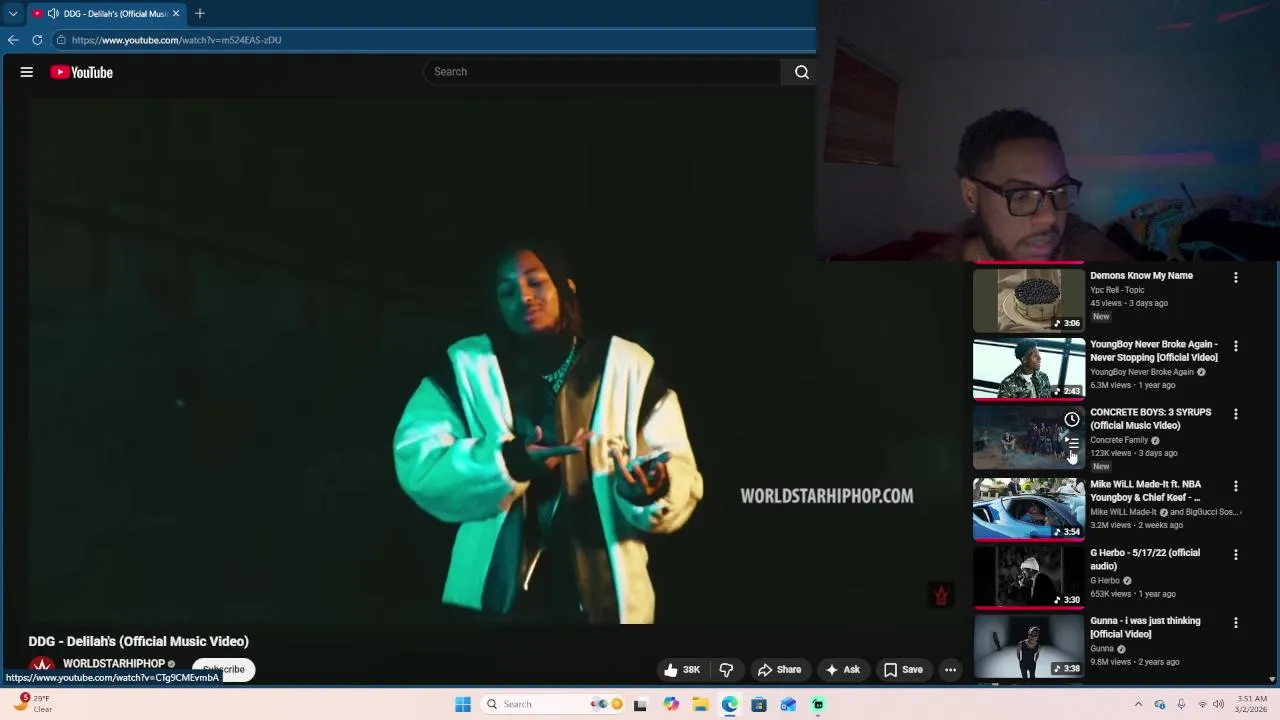Go back with the browser back arrow
1280x720 pixels.
pyautogui.click(x=13, y=40)
